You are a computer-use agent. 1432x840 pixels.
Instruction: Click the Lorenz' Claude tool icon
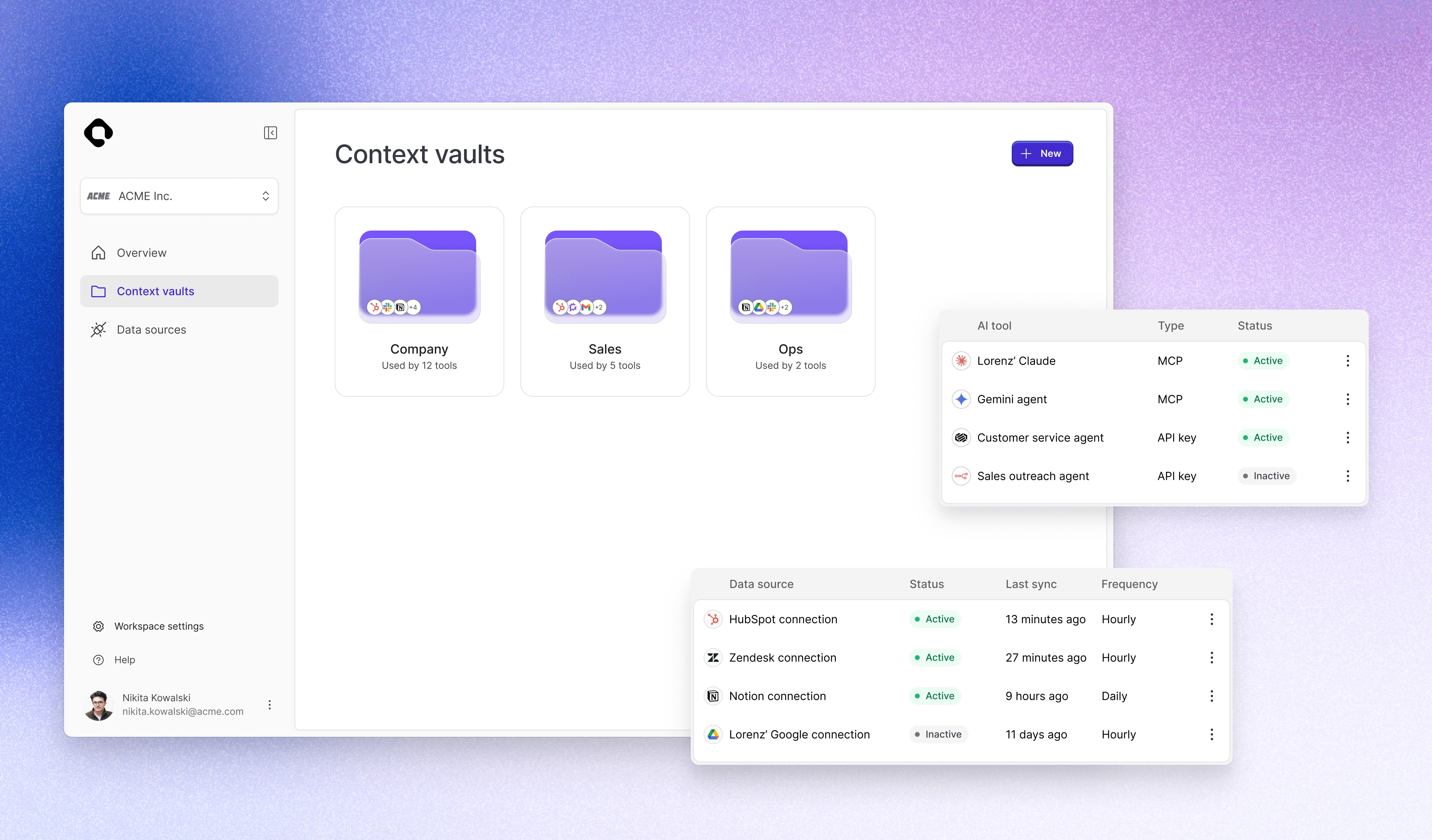pos(961,361)
